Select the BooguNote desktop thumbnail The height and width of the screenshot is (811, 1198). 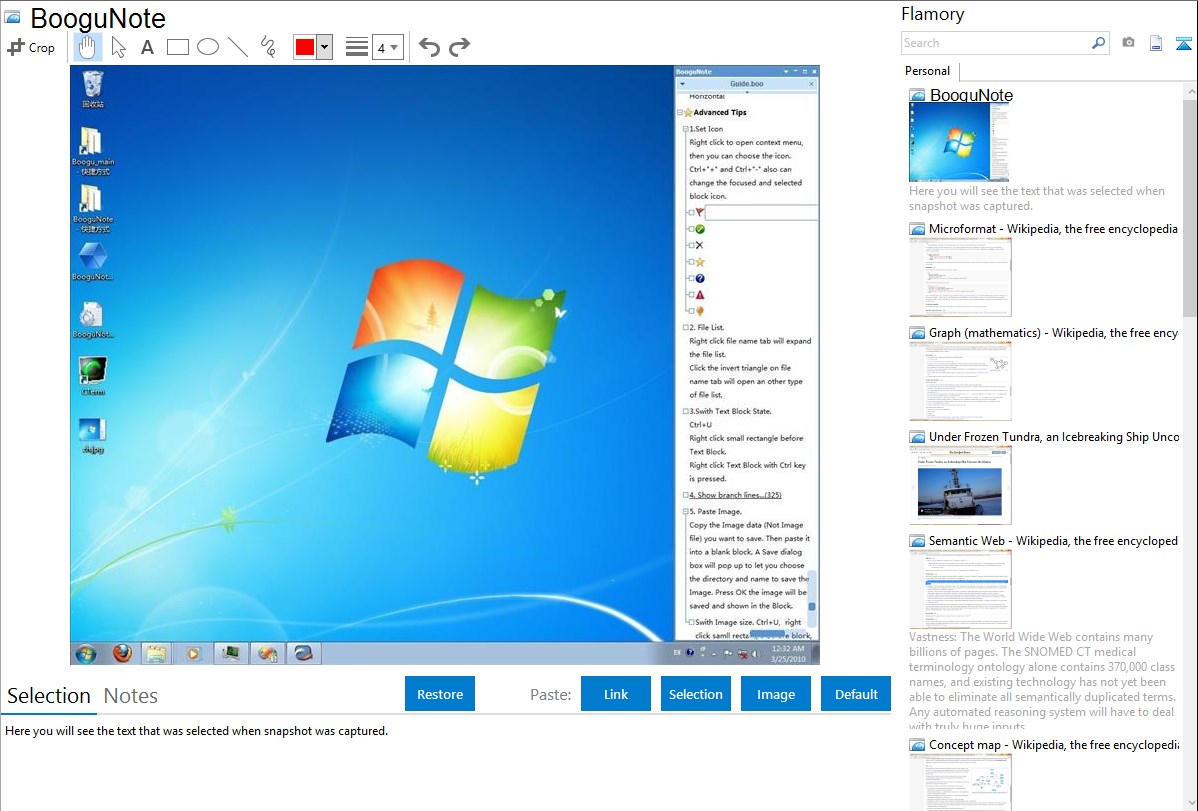(959, 142)
